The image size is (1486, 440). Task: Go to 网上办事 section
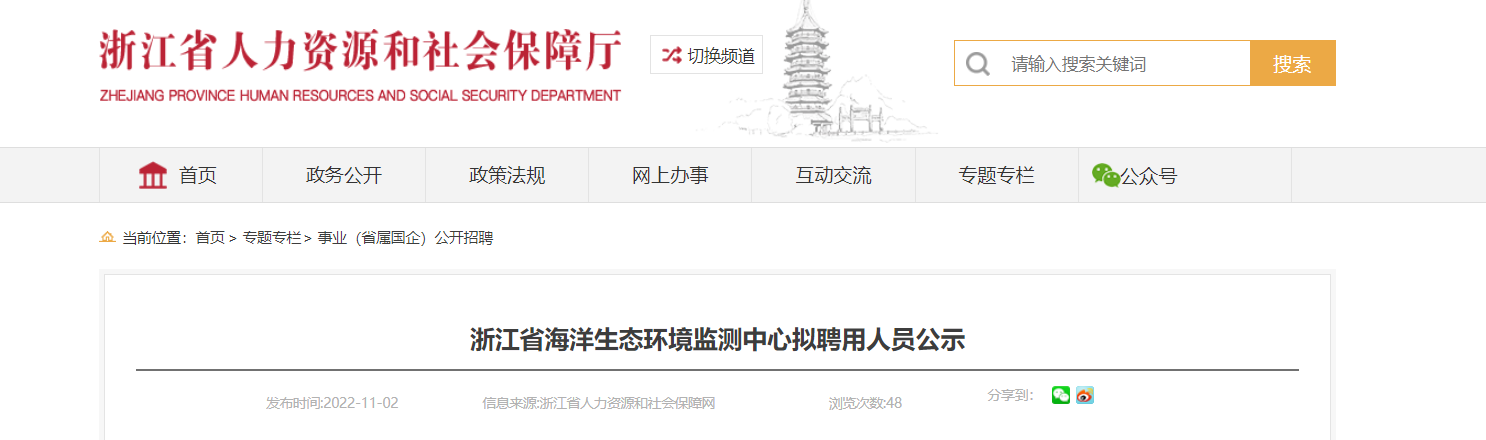(670, 175)
